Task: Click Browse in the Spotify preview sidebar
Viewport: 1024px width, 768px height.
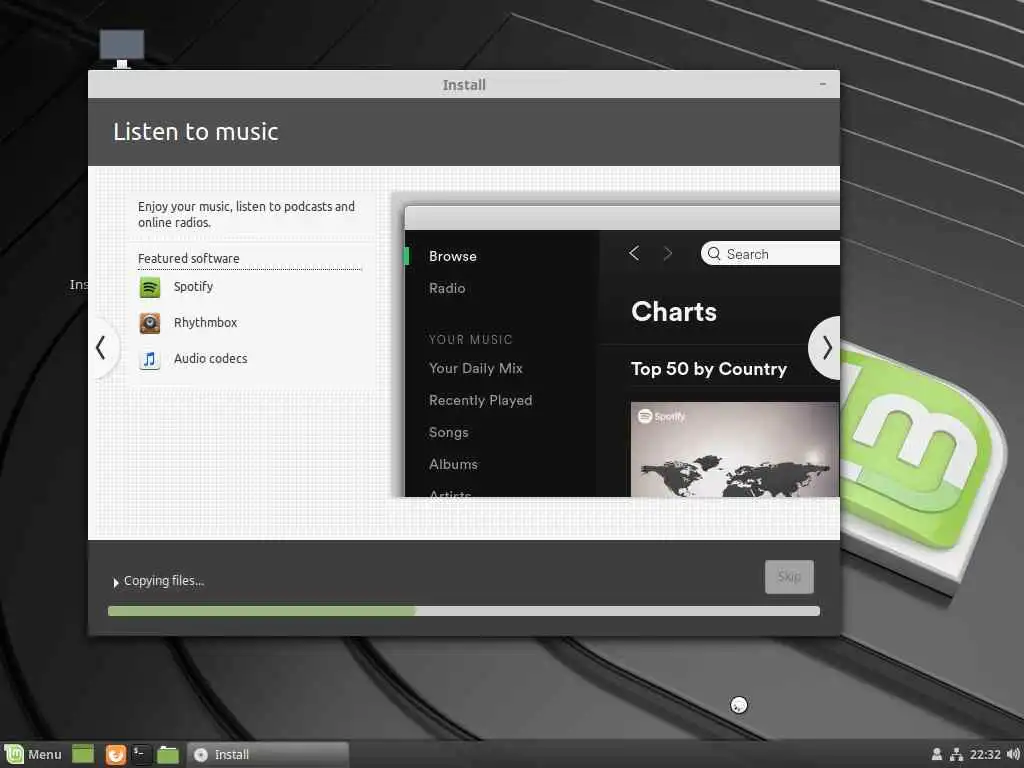Action: [x=453, y=257]
